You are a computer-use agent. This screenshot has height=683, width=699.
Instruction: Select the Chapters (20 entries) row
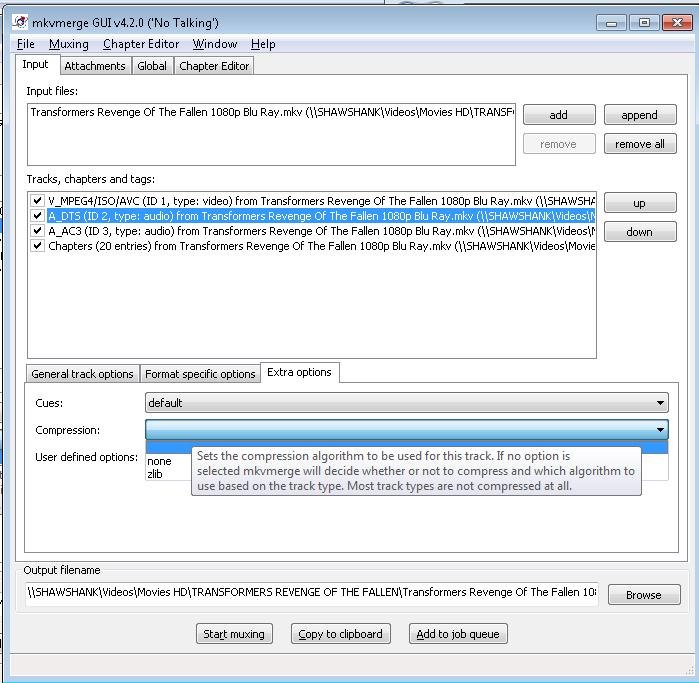[x=321, y=246]
